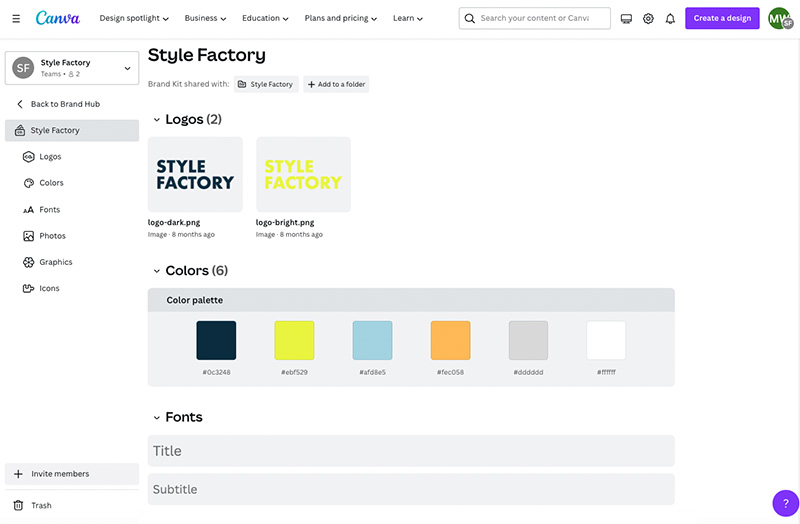Viewport: 800px width, 524px height.
Task: Click the Logos sidebar icon
Action: click(x=29, y=157)
